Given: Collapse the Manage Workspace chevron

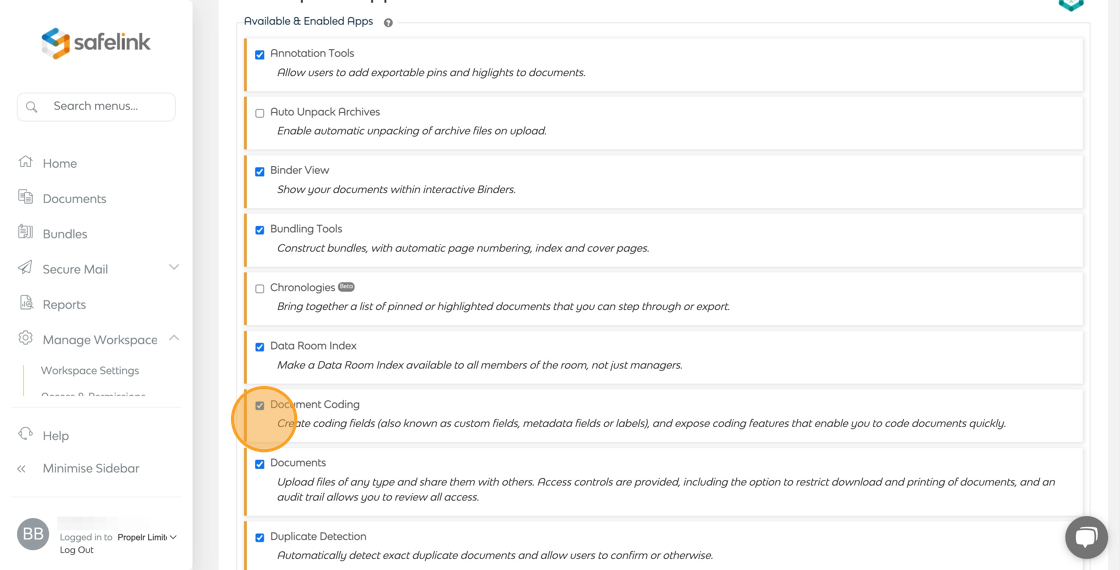Looking at the screenshot, I should pyautogui.click(x=174, y=338).
